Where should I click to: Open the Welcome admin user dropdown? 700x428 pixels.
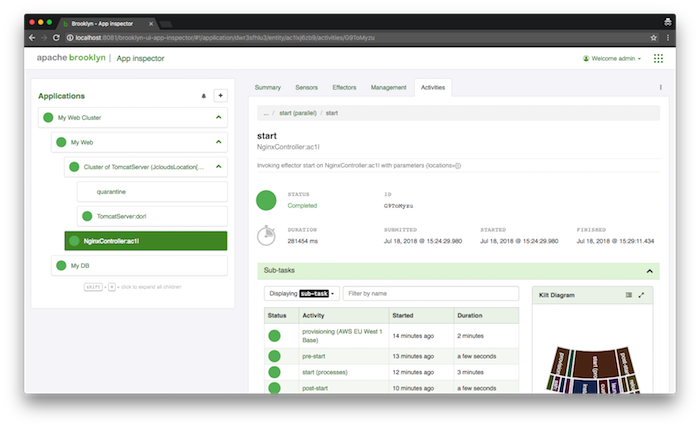coord(610,59)
